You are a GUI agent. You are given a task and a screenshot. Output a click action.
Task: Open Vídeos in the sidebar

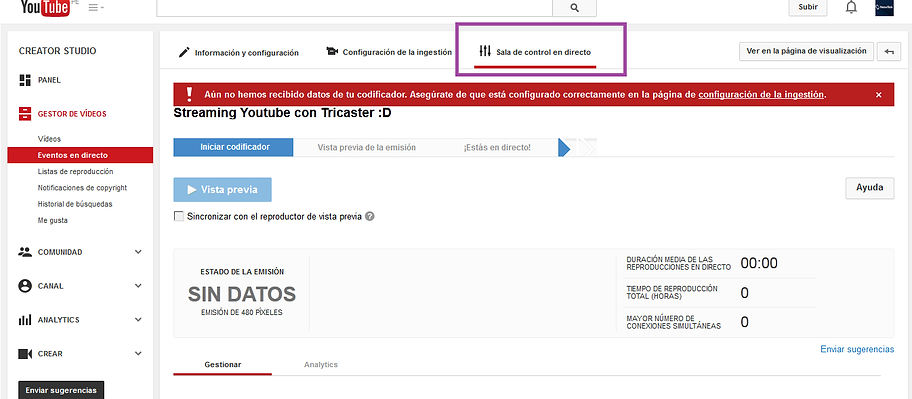click(x=49, y=139)
